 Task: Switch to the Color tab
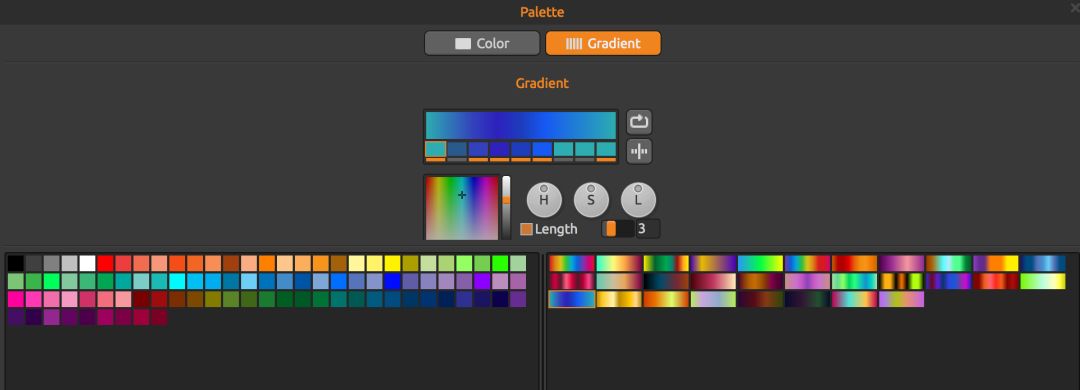coord(482,43)
